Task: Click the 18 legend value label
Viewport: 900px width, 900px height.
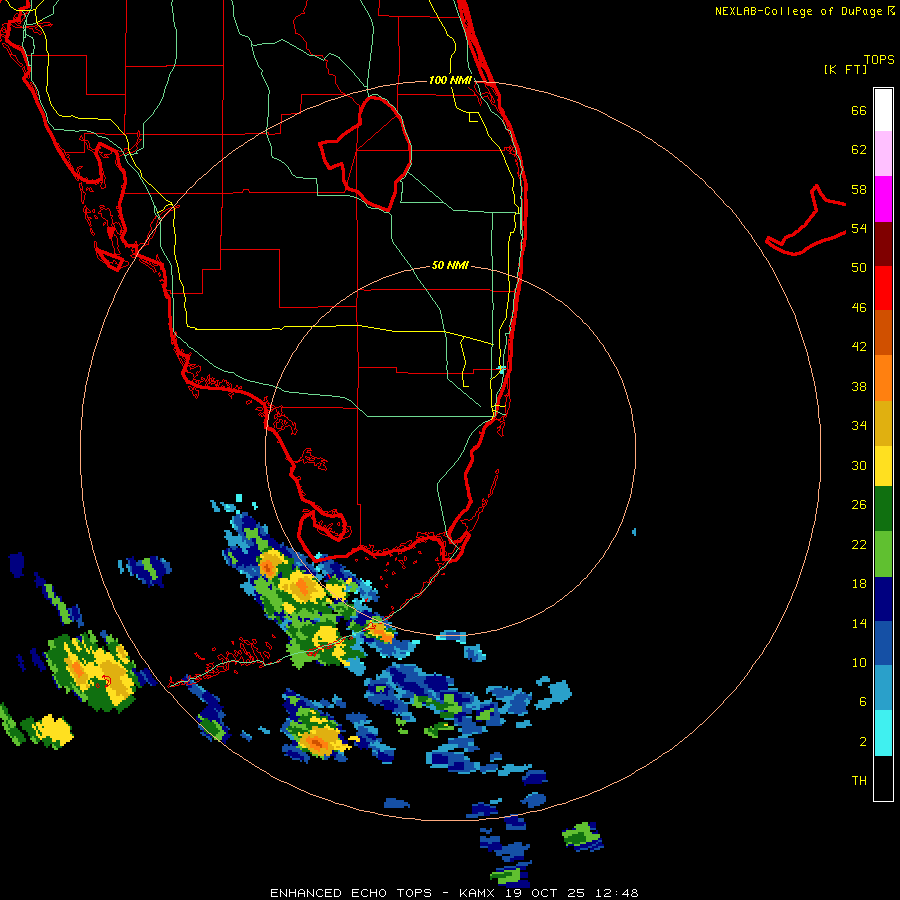Action: (859, 584)
